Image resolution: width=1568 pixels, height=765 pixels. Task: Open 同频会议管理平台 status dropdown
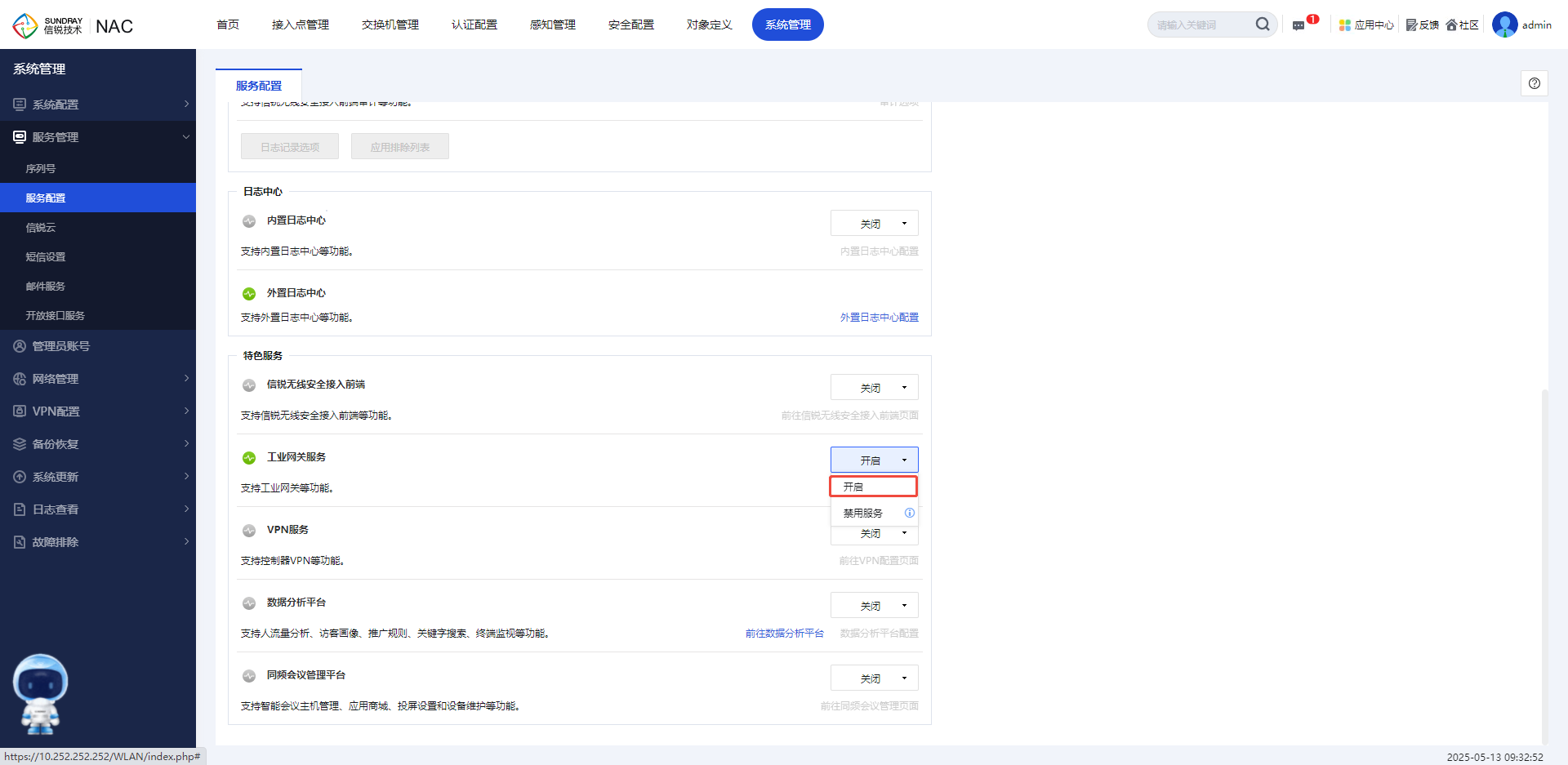[875, 678]
